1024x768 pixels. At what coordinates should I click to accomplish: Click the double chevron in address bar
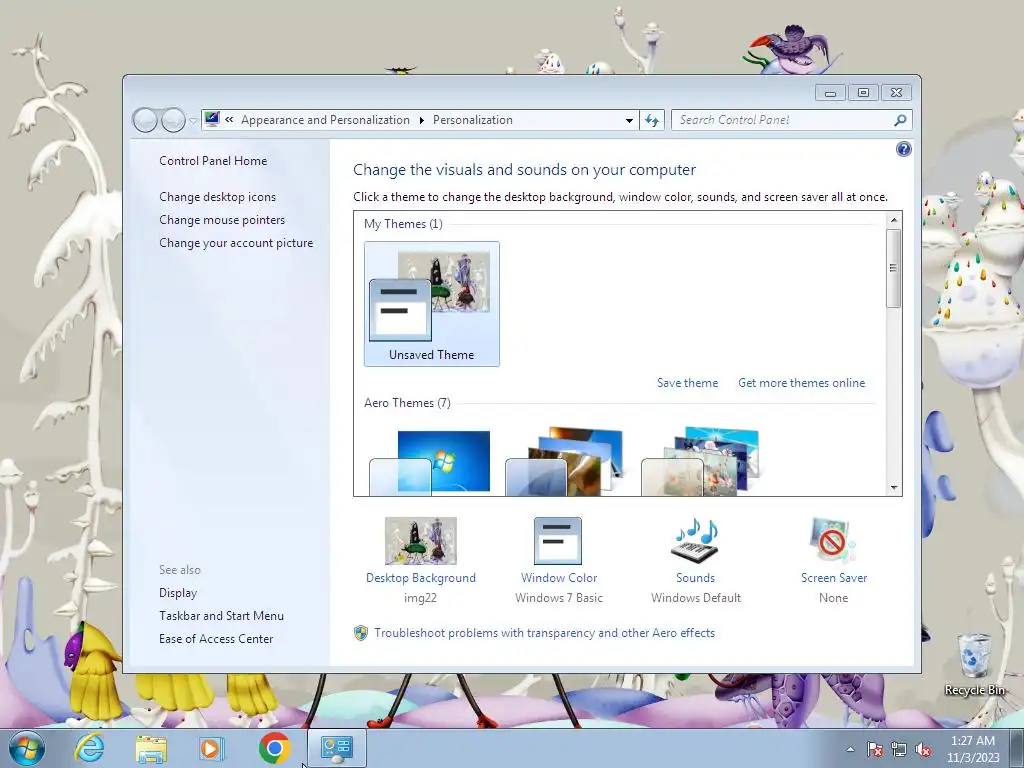(229, 120)
